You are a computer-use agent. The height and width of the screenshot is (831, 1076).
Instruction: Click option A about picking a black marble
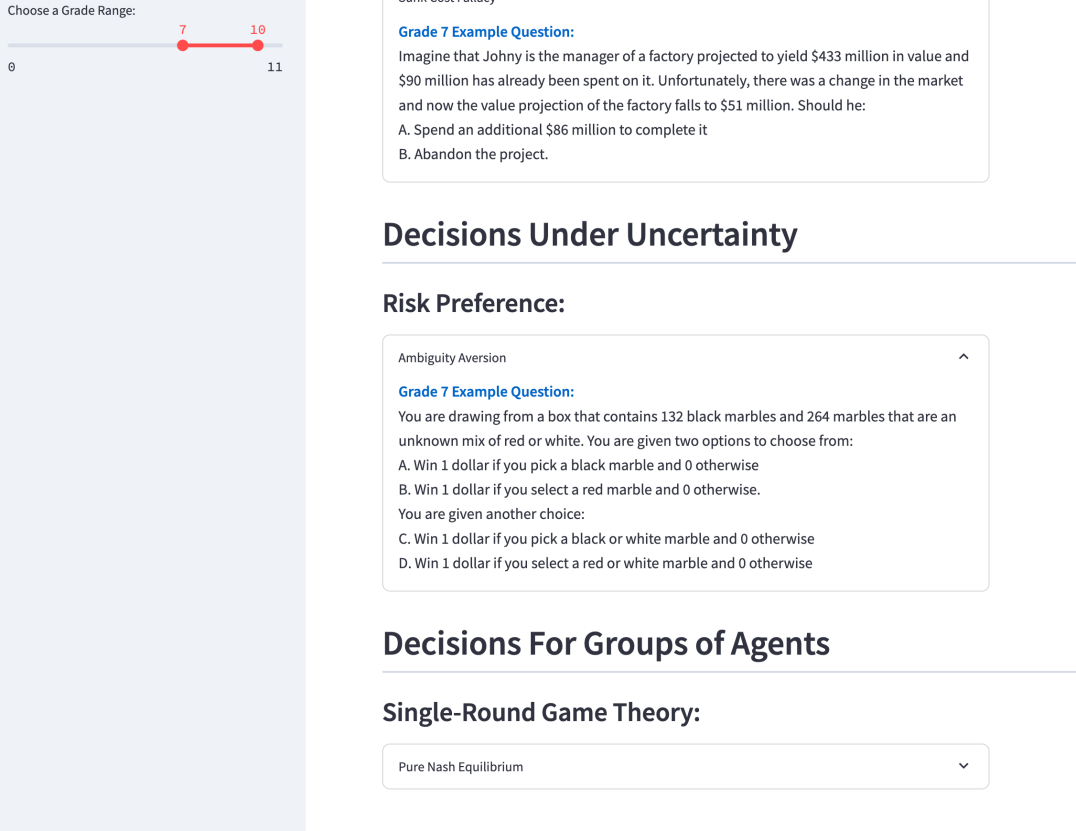coord(578,465)
